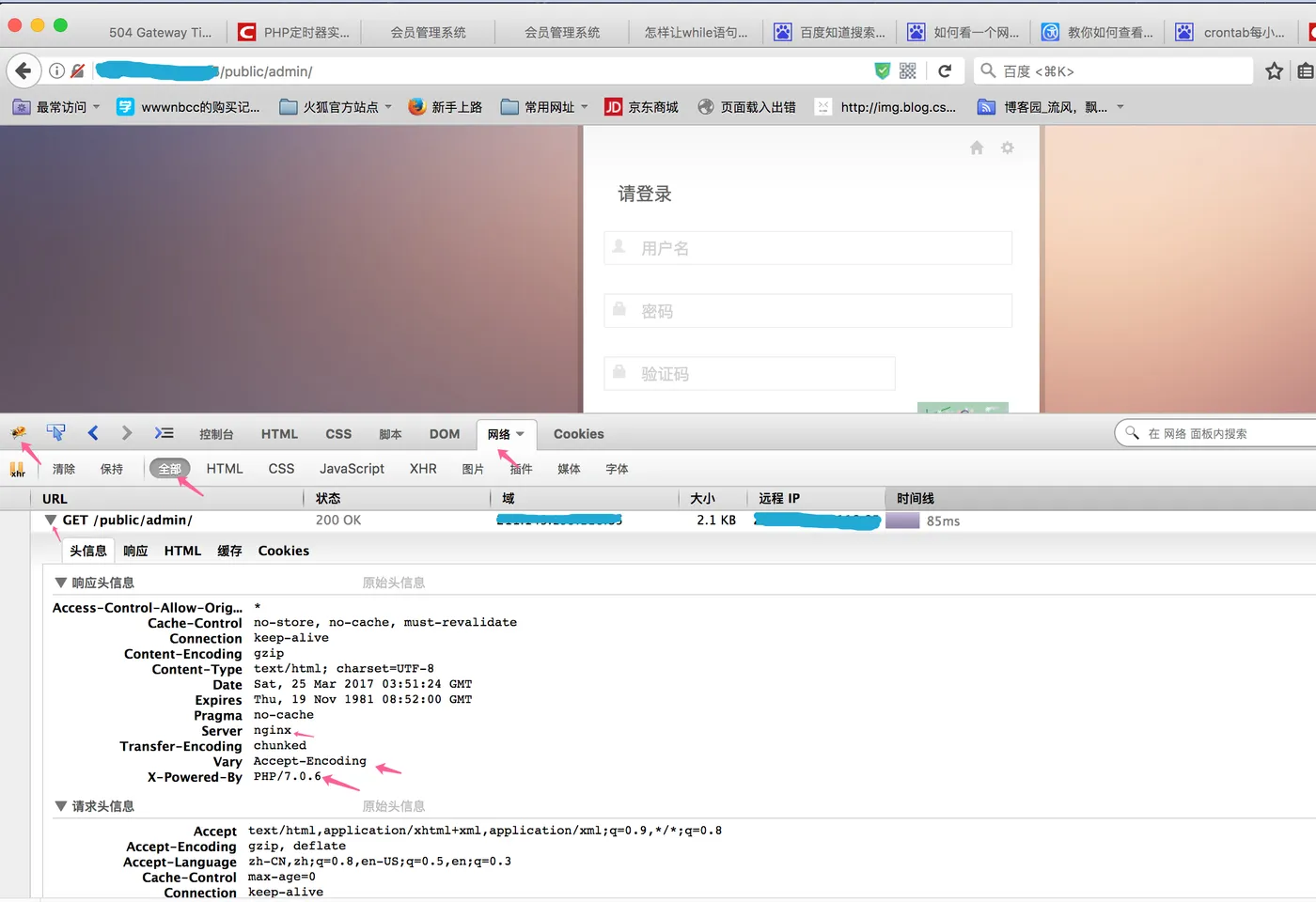Select the 全部 network filter

tap(169, 469)
